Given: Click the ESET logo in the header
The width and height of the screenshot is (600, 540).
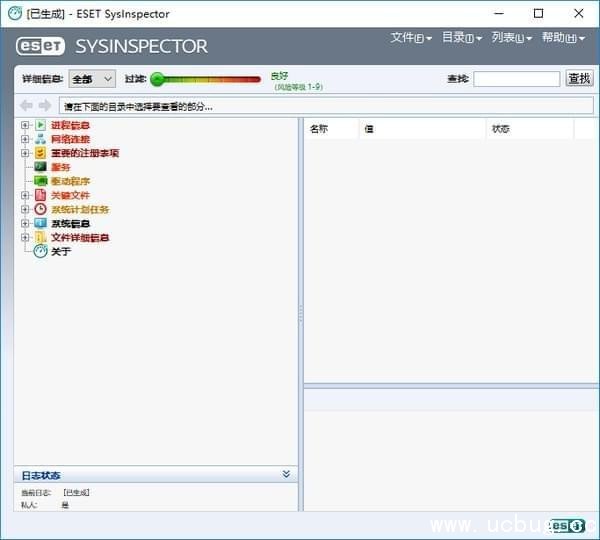Looking at the screenshot, I should click(40, 46).
